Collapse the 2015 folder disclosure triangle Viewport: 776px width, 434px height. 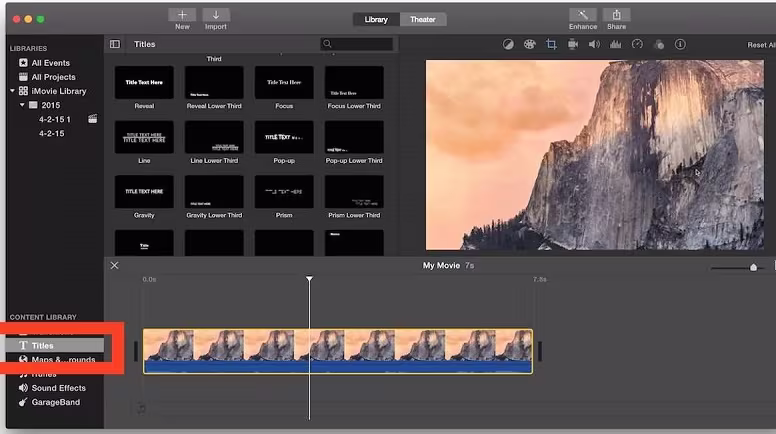click(x=22, y=105)
